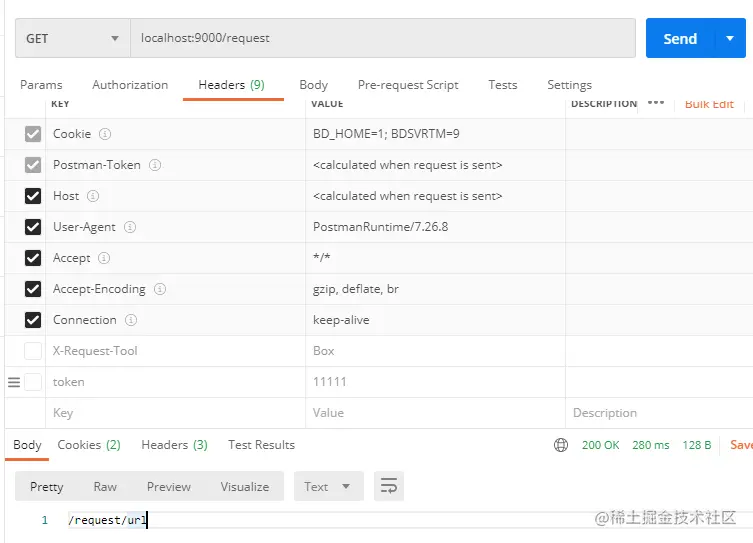Toggle the Accept-Encoding header checkbox
753x543 pixels.
(33, 289)
